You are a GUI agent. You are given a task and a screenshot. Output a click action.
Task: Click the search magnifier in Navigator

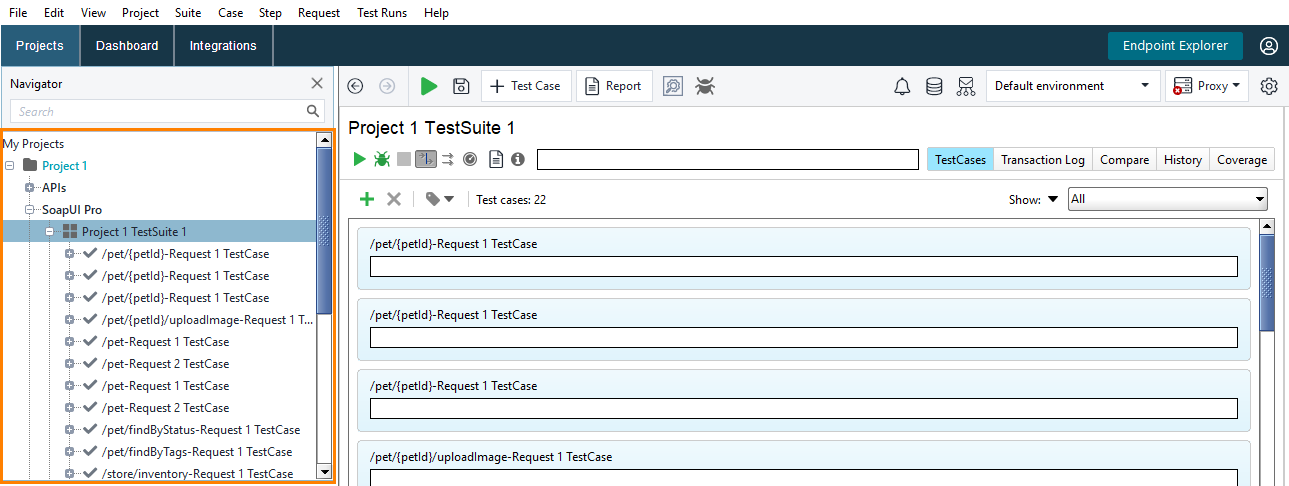pyautogui.click(x=314, y=111)
